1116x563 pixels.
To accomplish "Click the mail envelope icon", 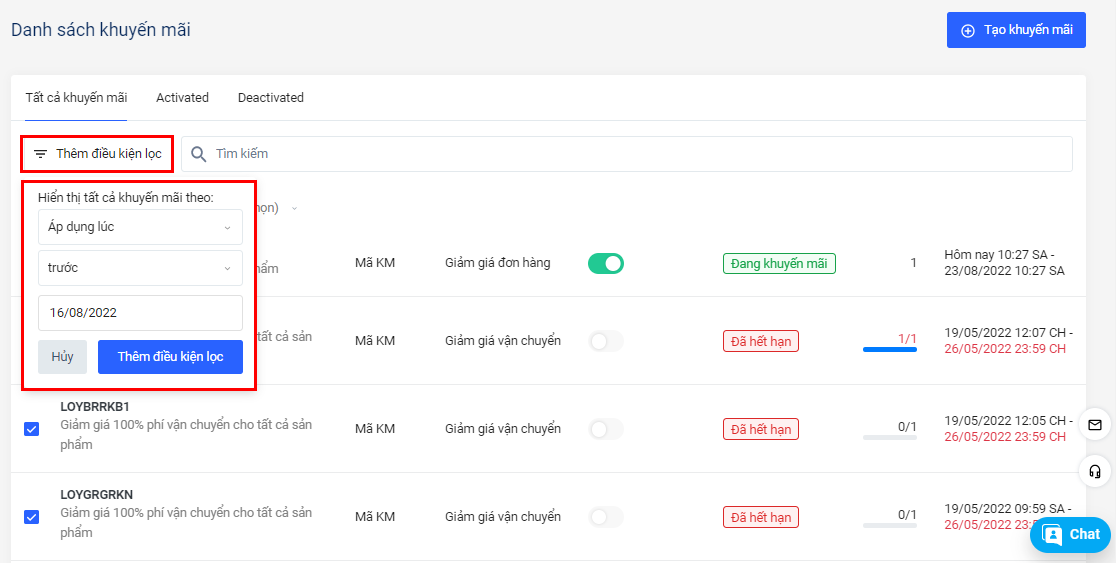I will point(1095,425).
